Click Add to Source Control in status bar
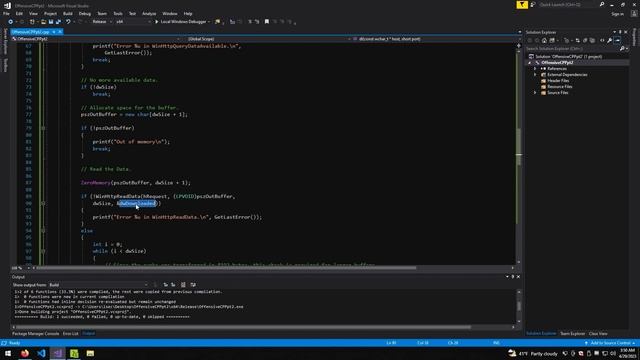Screen dimensions: 640x360 click(610, 343)
